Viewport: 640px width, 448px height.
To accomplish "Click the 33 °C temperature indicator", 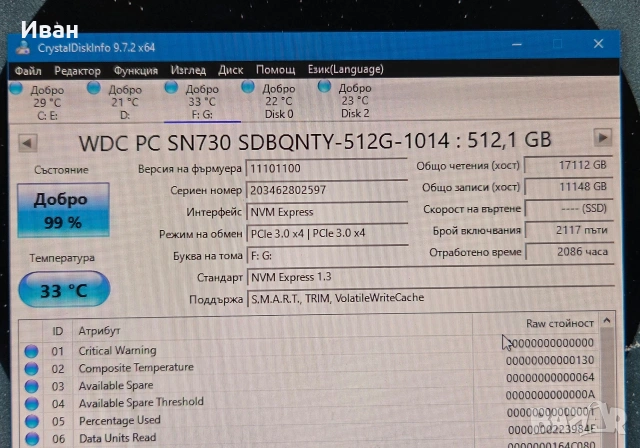I will (64, 290).
